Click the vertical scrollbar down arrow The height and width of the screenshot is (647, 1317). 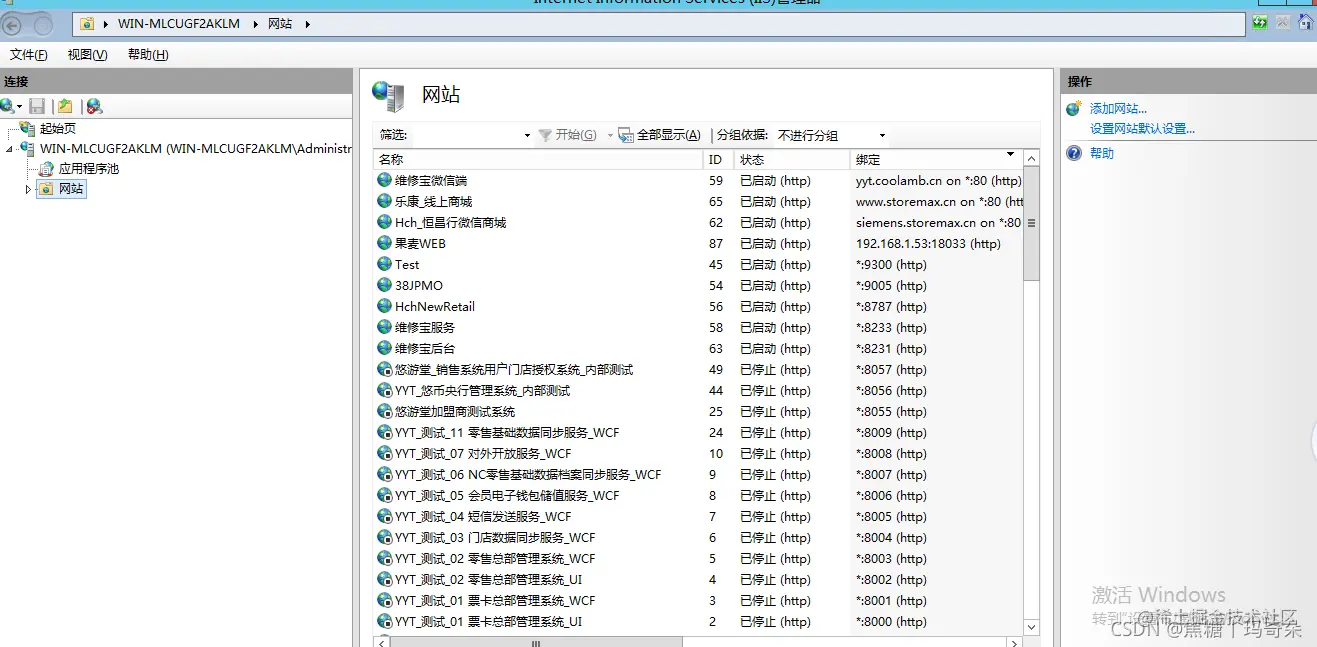1032,628
